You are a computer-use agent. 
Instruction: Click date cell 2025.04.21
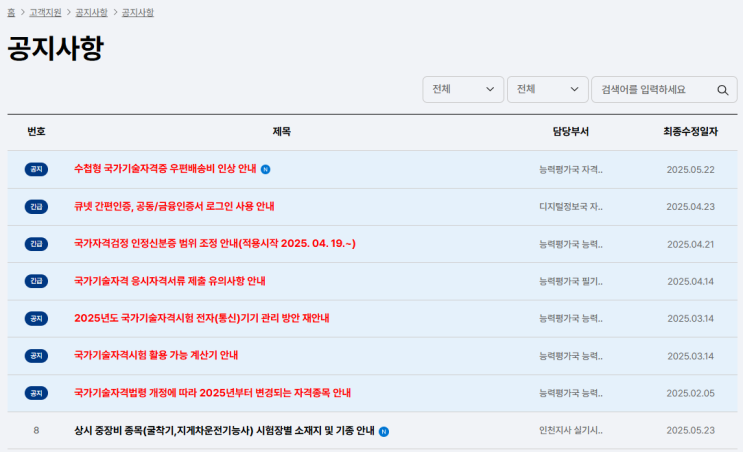690,244
